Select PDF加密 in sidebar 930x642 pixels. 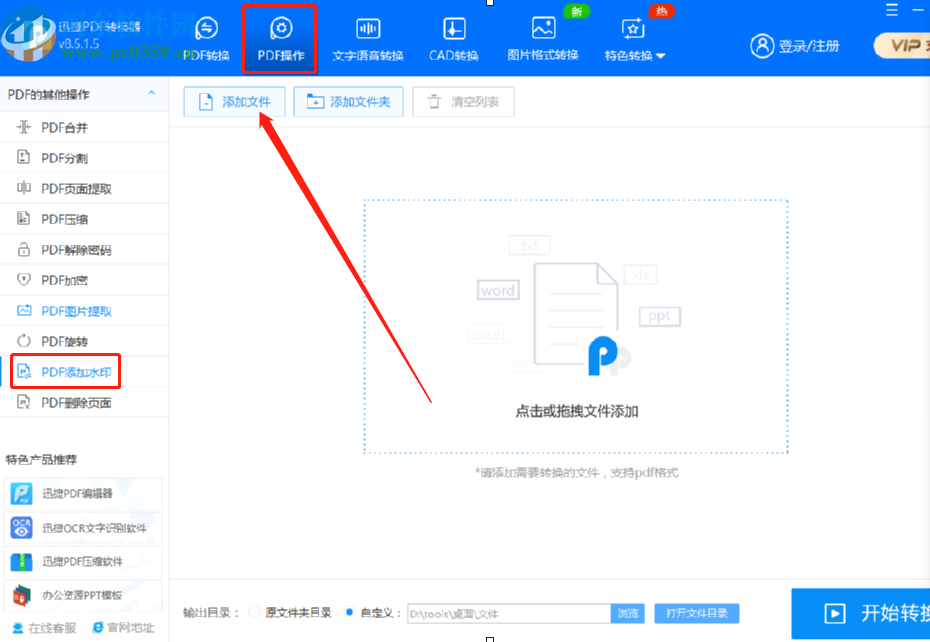pos(84,280)
